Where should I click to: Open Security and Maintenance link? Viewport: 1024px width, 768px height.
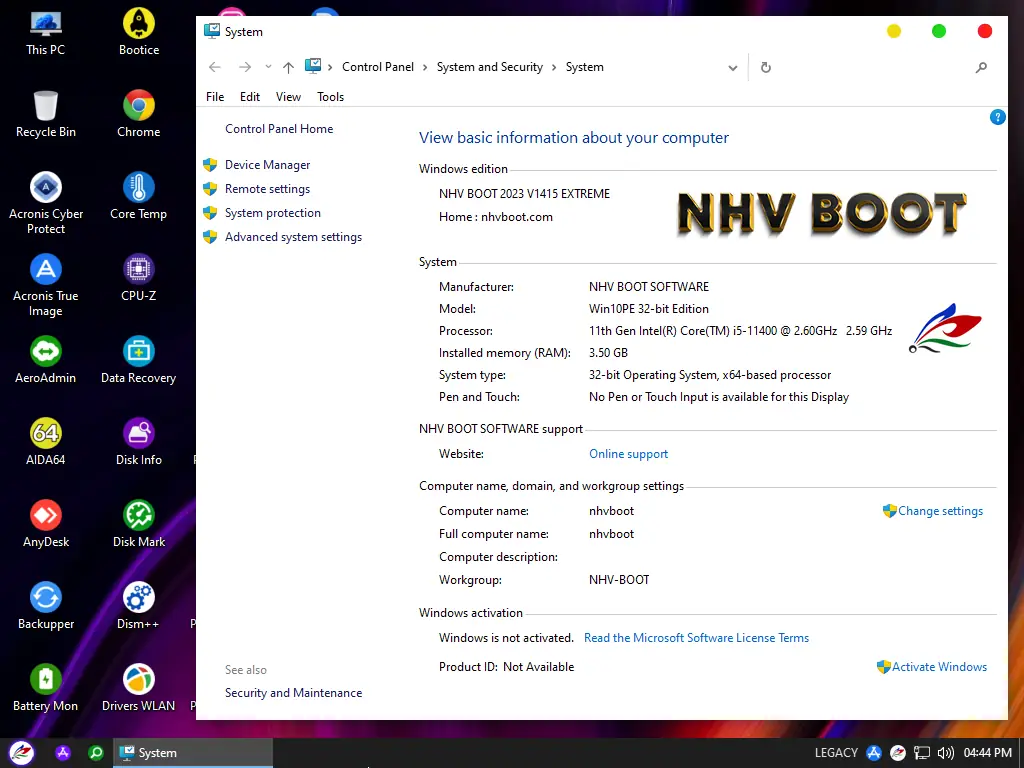293,693
